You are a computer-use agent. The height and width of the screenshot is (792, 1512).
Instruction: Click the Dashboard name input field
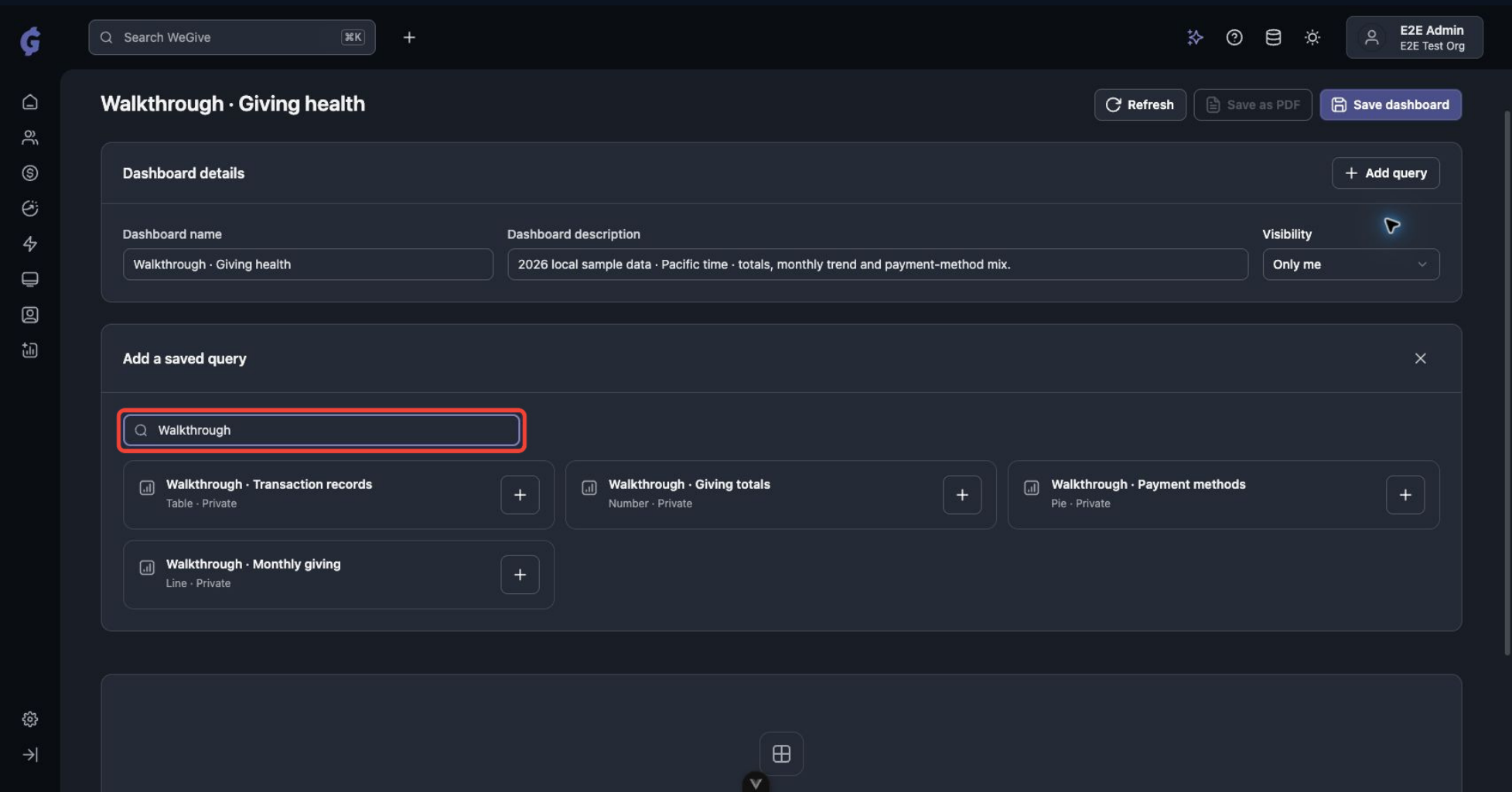coord(308,265)
